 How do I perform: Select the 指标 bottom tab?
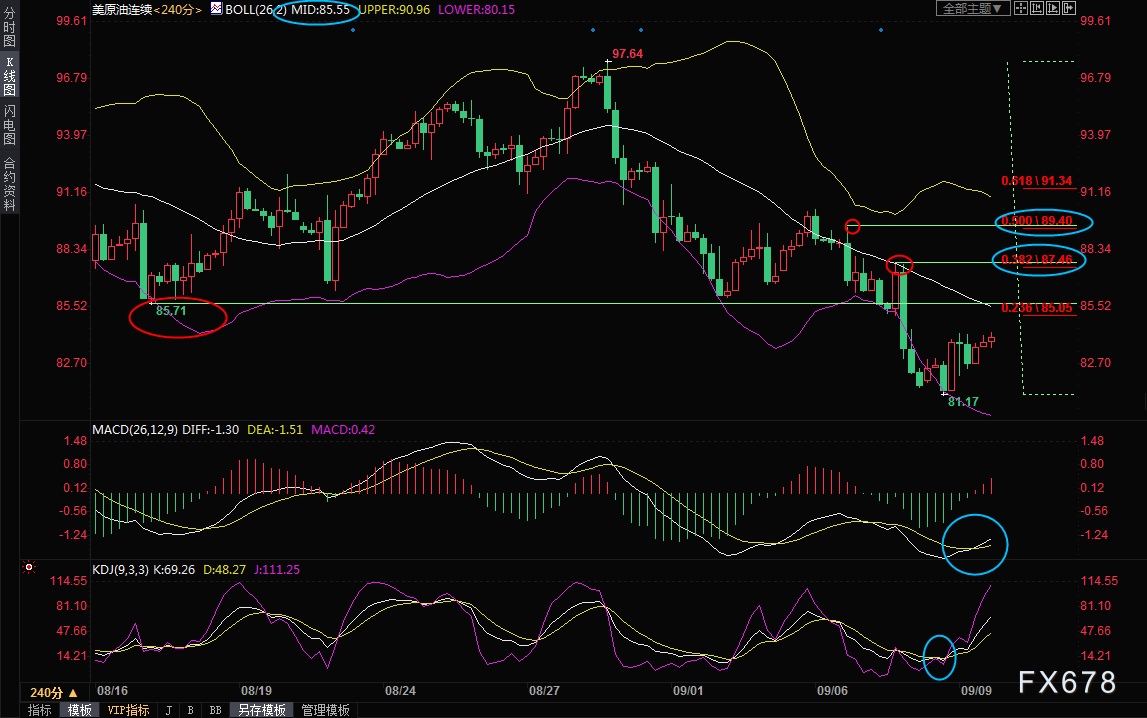coord(40,710)
